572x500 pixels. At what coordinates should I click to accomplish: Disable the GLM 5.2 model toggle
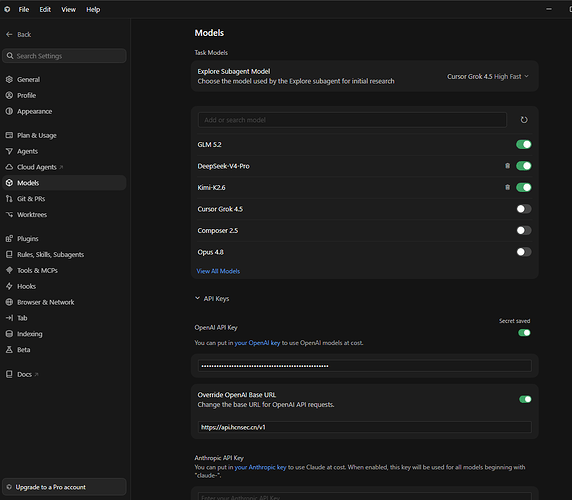[x=523, y=144]
